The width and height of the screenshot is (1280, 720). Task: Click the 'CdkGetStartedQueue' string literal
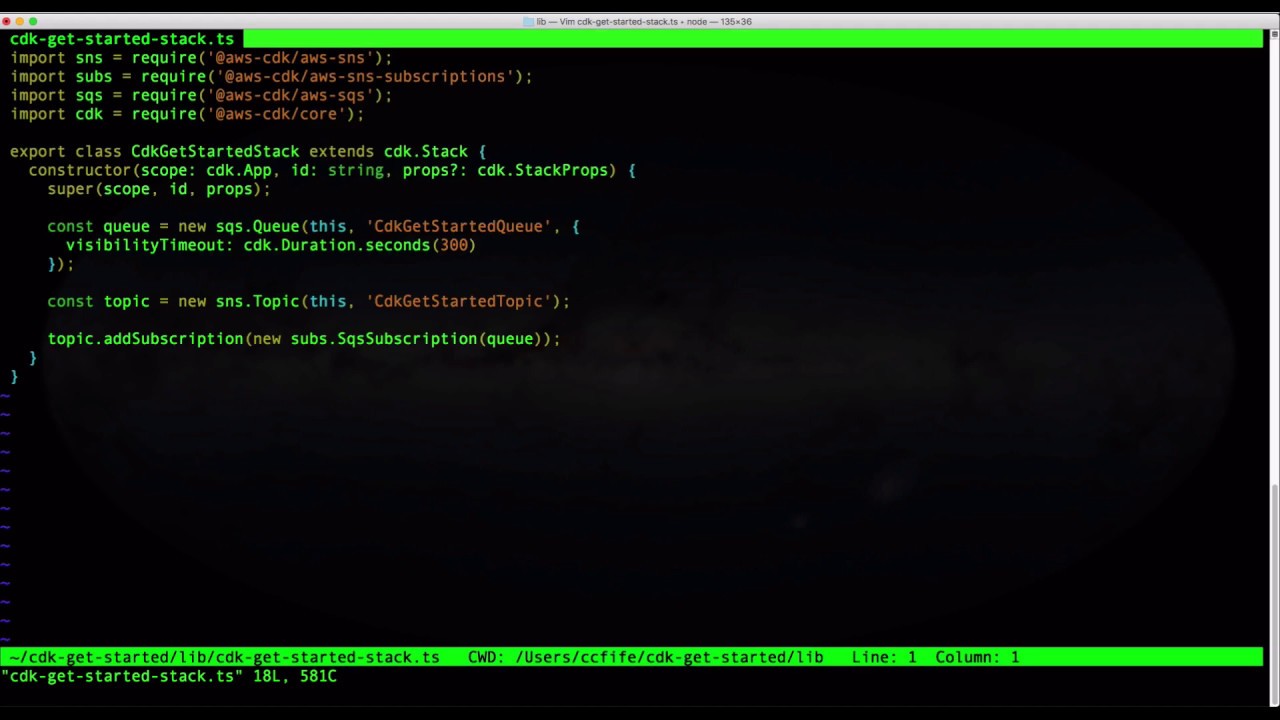click(458, 226)
